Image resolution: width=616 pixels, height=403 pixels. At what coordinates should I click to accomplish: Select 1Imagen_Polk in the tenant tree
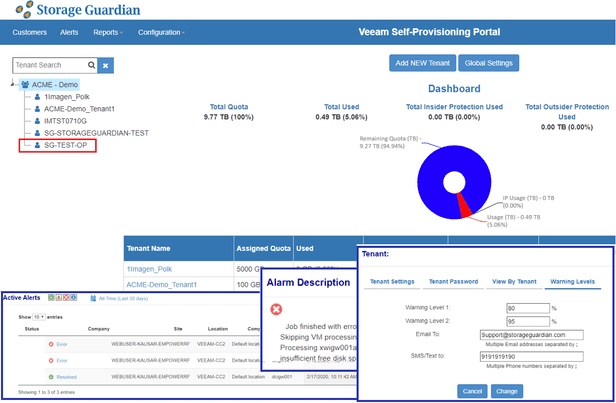tap(67, 97)
